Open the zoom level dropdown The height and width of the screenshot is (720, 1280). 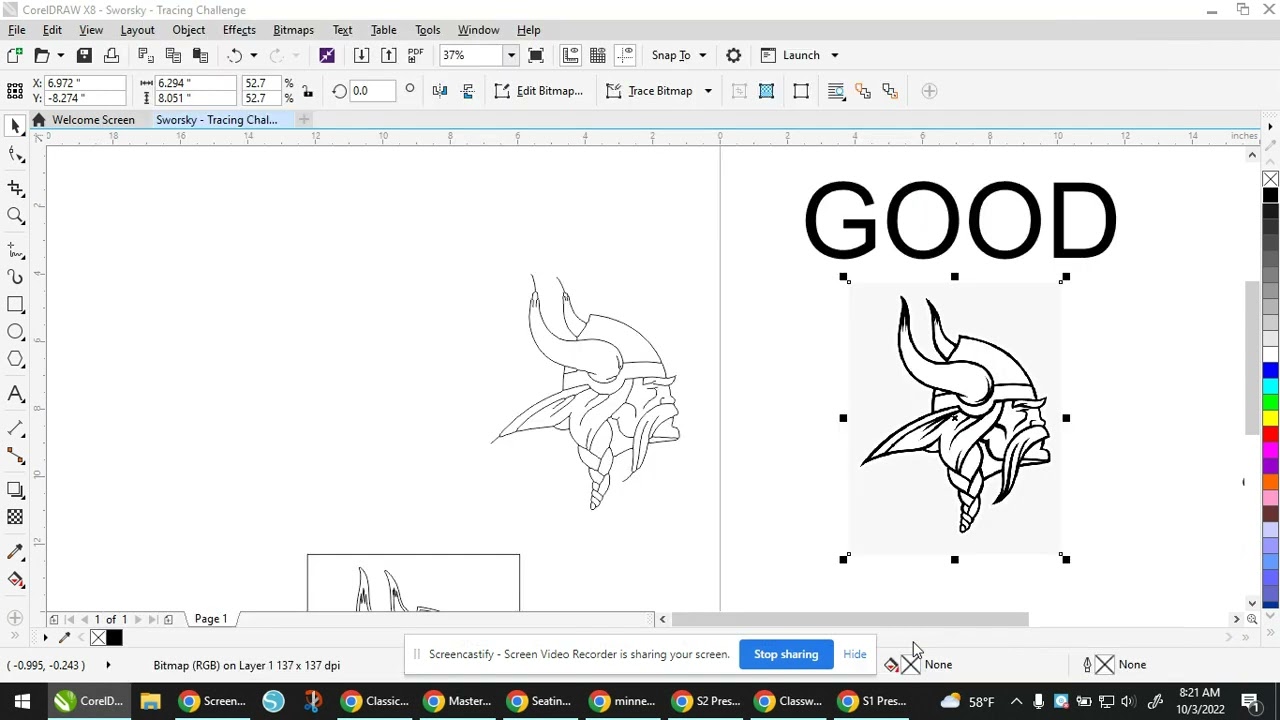[x=511, y=55]
